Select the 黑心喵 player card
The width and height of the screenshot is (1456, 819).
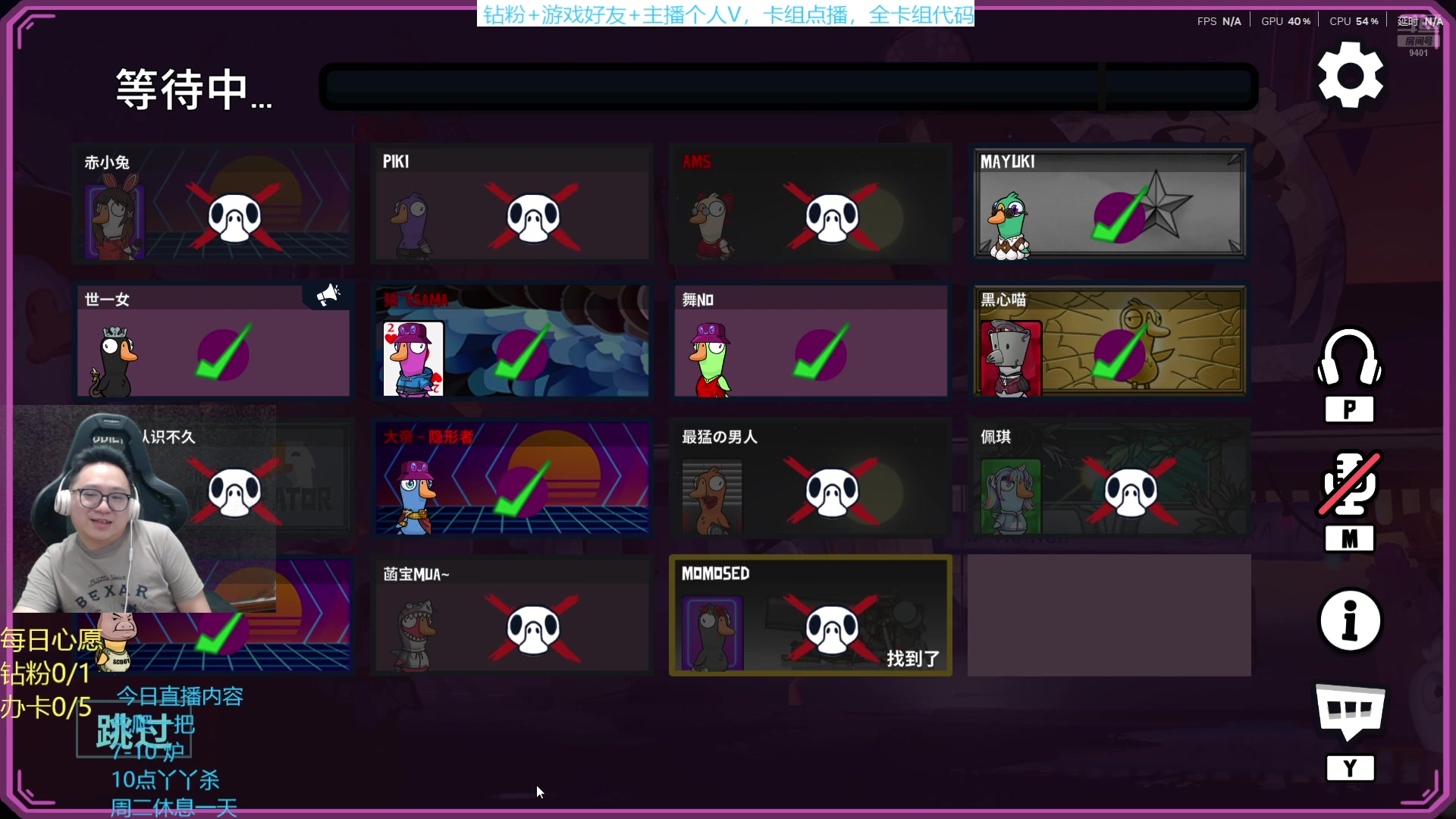1109,340
